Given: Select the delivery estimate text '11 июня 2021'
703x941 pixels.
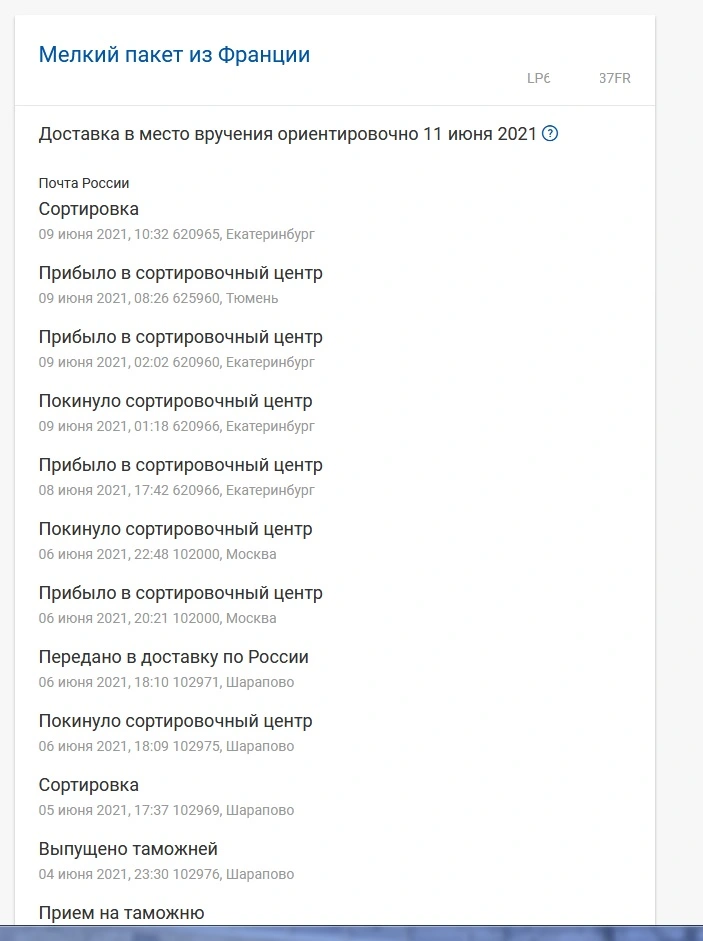Looking at the screenshot, I should tap(480, 133).
